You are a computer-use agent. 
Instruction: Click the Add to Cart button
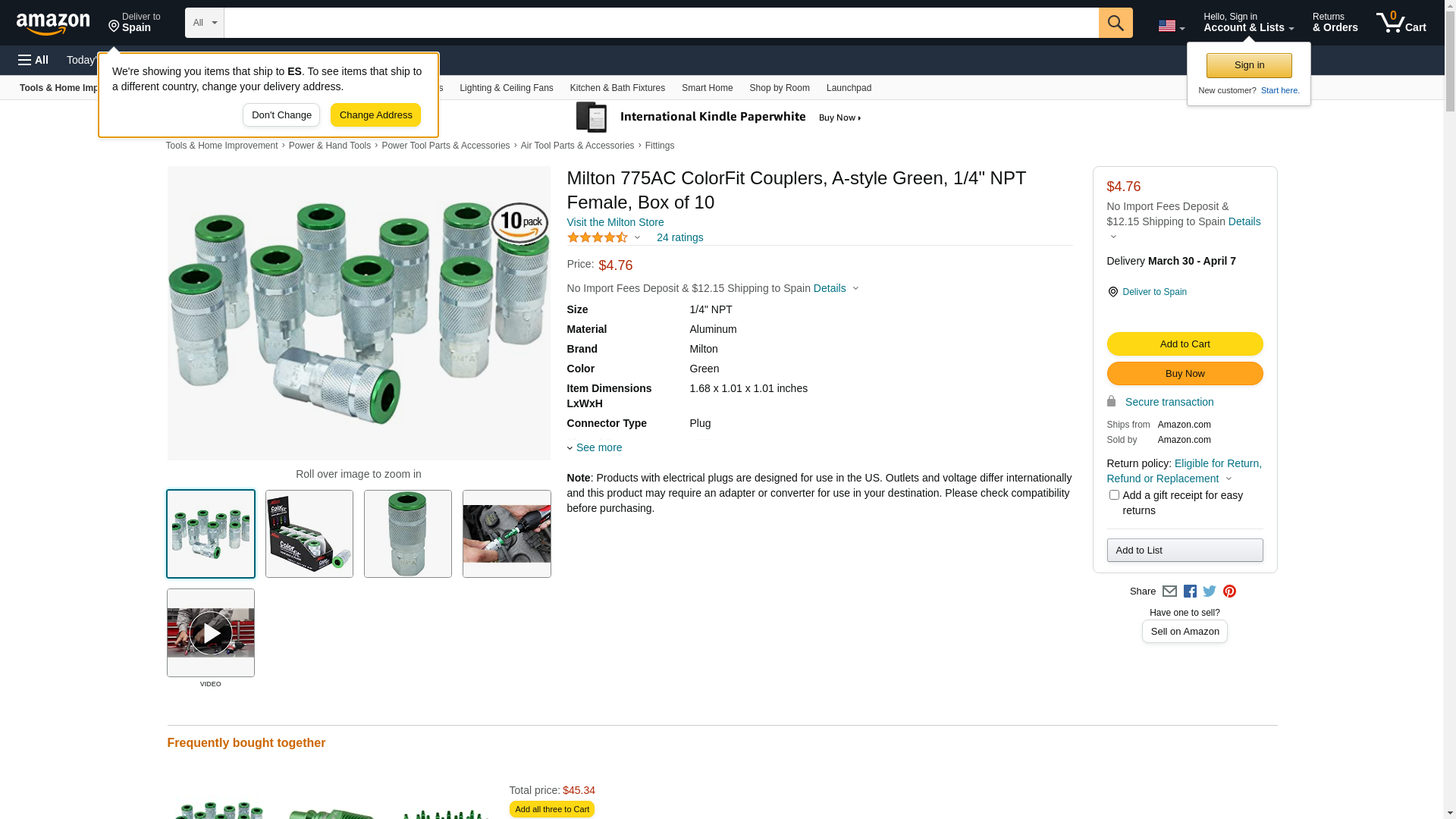(x=1185, y=344)
